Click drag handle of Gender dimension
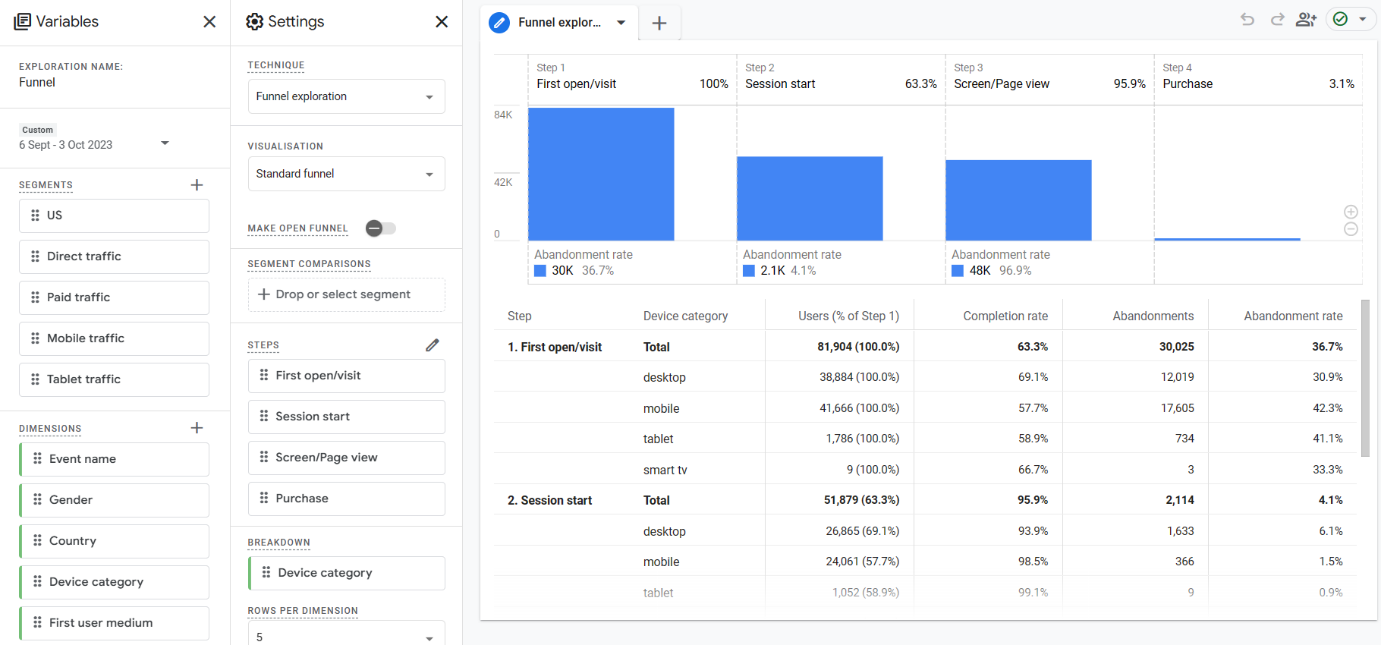The image size is (1381, 645). 37,500
